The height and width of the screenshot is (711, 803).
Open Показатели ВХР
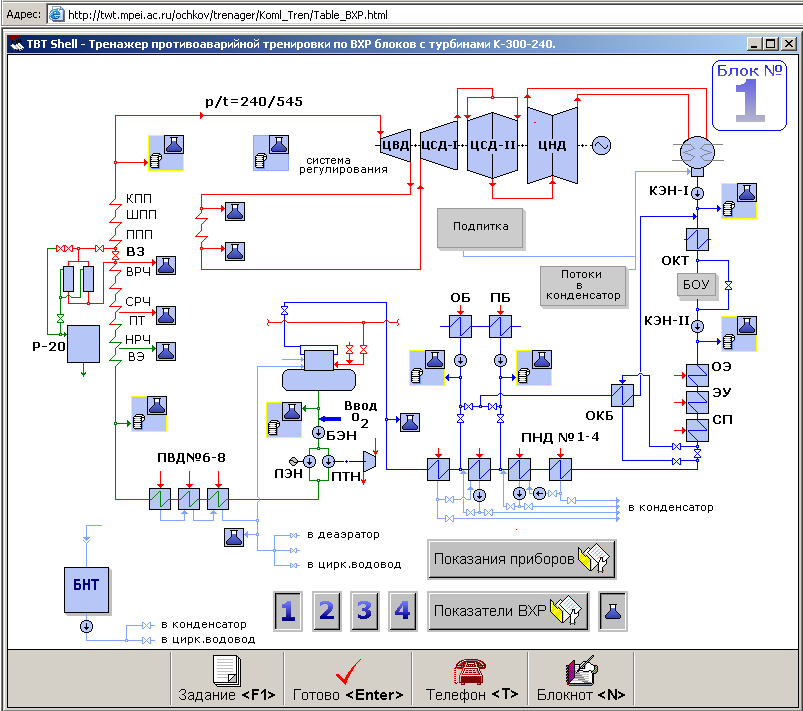click(508, 611)
